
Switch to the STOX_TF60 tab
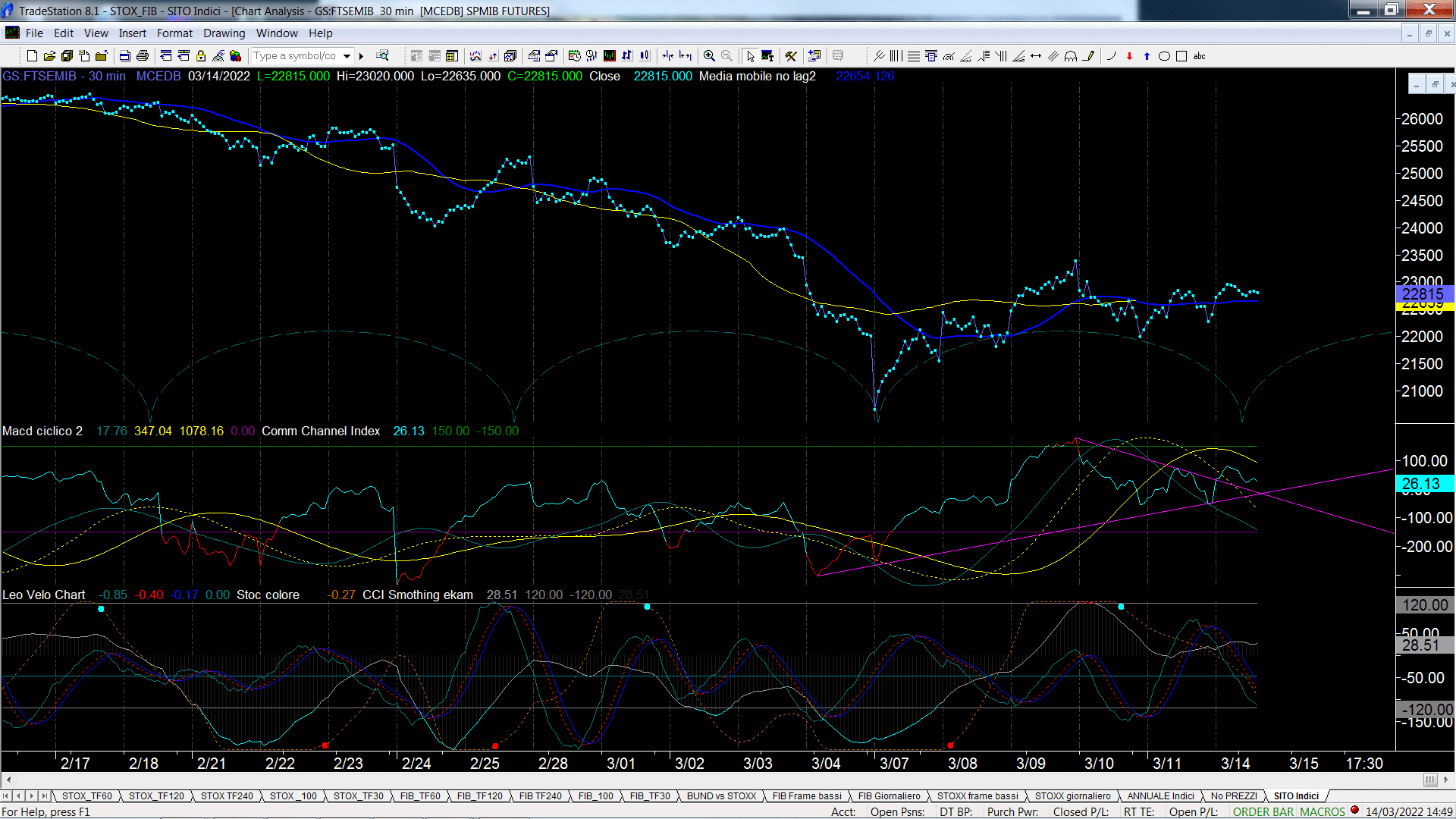pos(86,796)
